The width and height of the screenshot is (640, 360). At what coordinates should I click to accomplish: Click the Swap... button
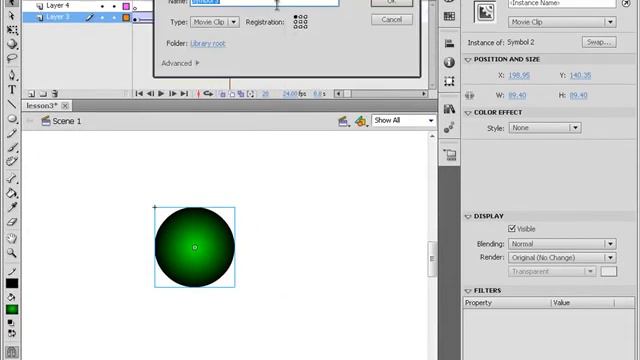coord(599,42)
